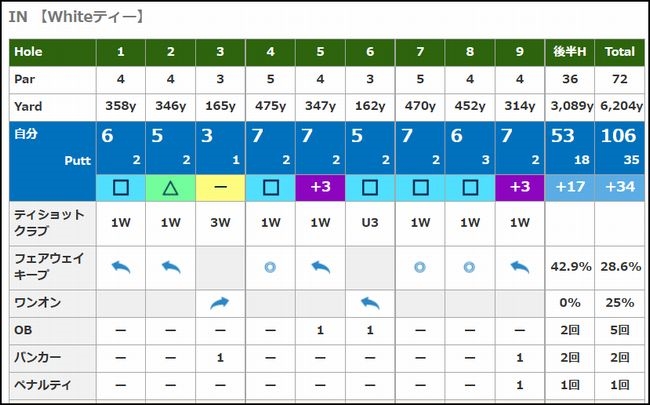Select the triangle score symbol on hole 2

[171, 186]
